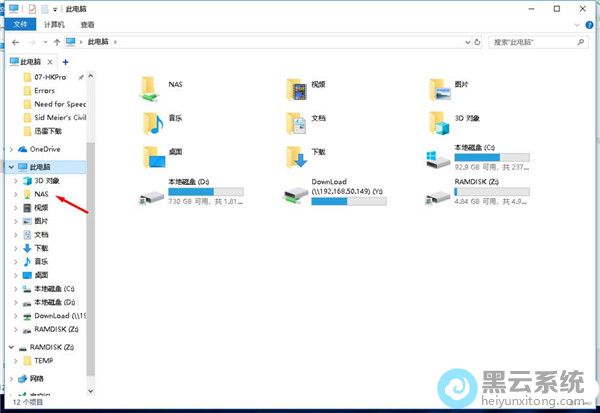
Task: Click the Forward navigation arrow
Action: coord(32,42)
